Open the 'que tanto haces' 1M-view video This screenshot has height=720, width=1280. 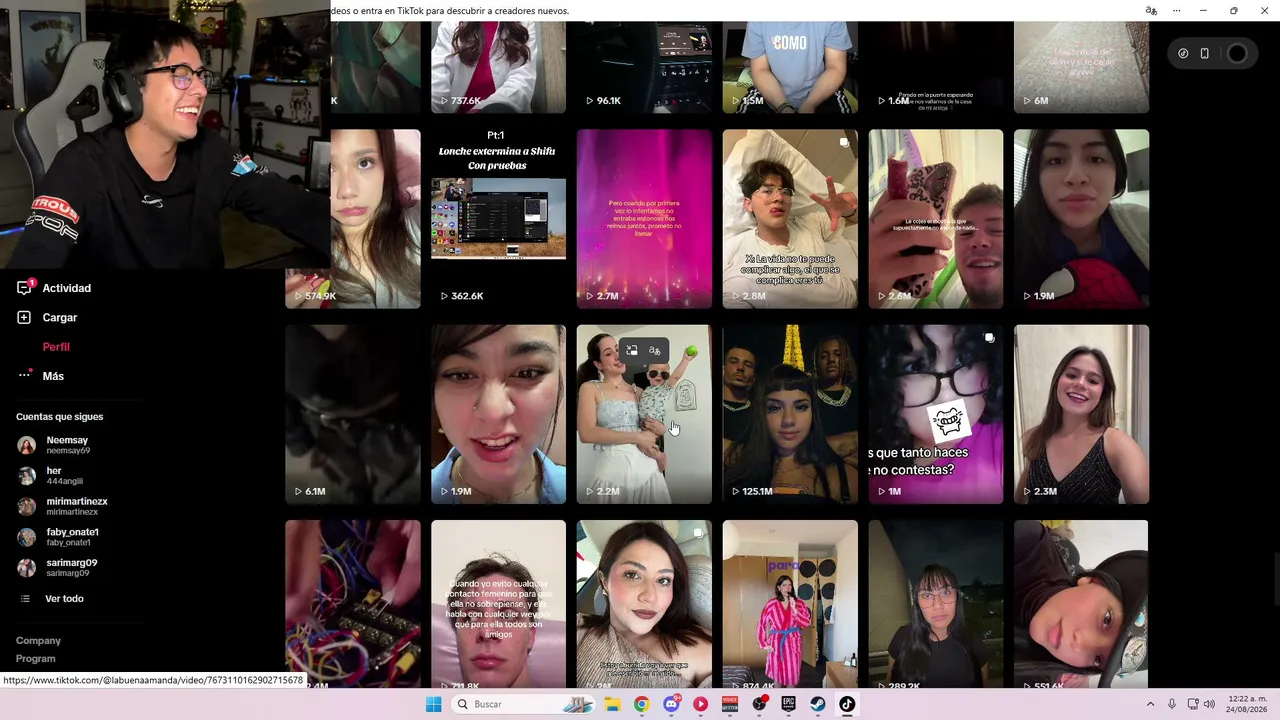pyautogui.click(x=936, y=414)
